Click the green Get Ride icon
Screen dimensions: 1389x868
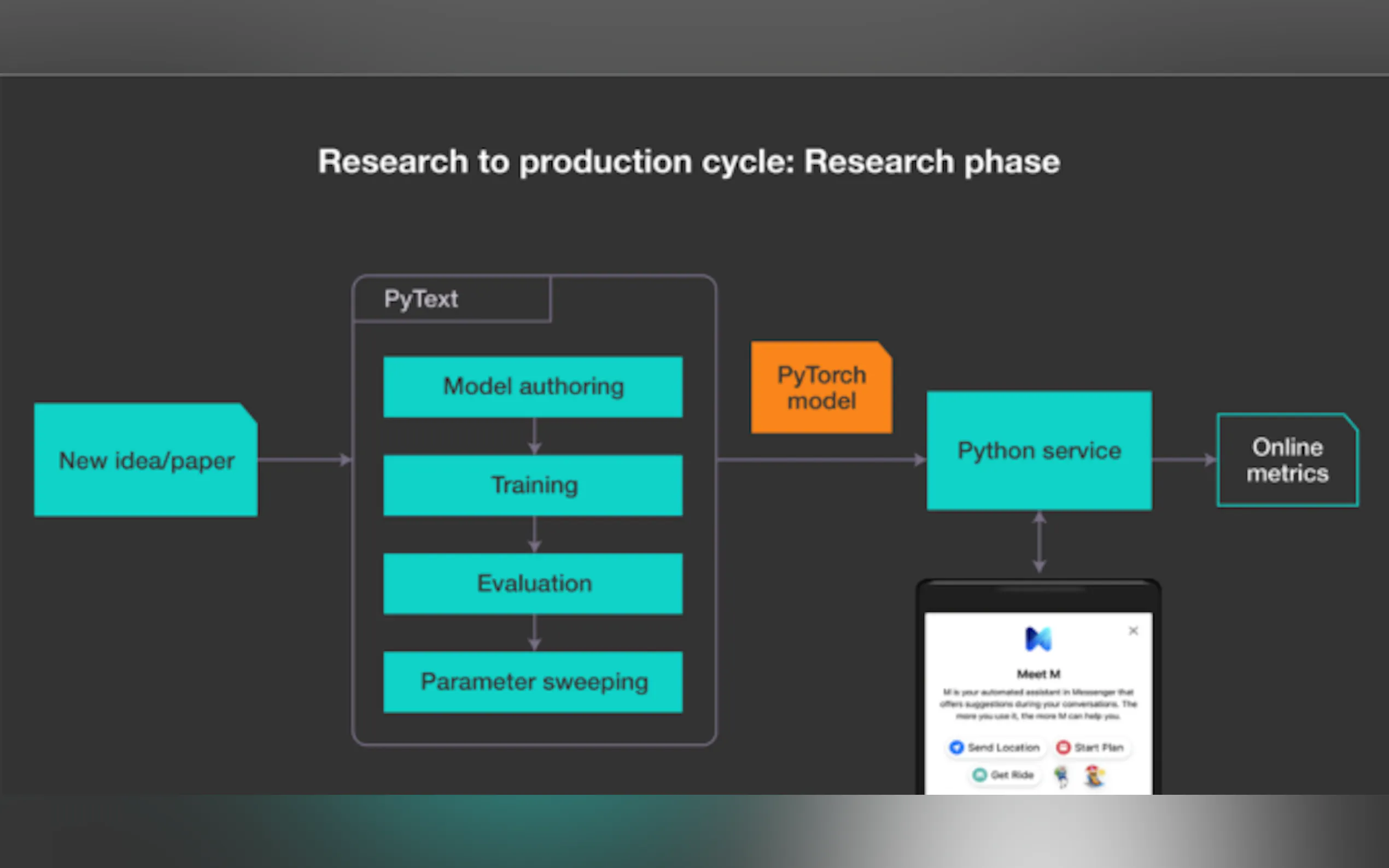[979, 775]
